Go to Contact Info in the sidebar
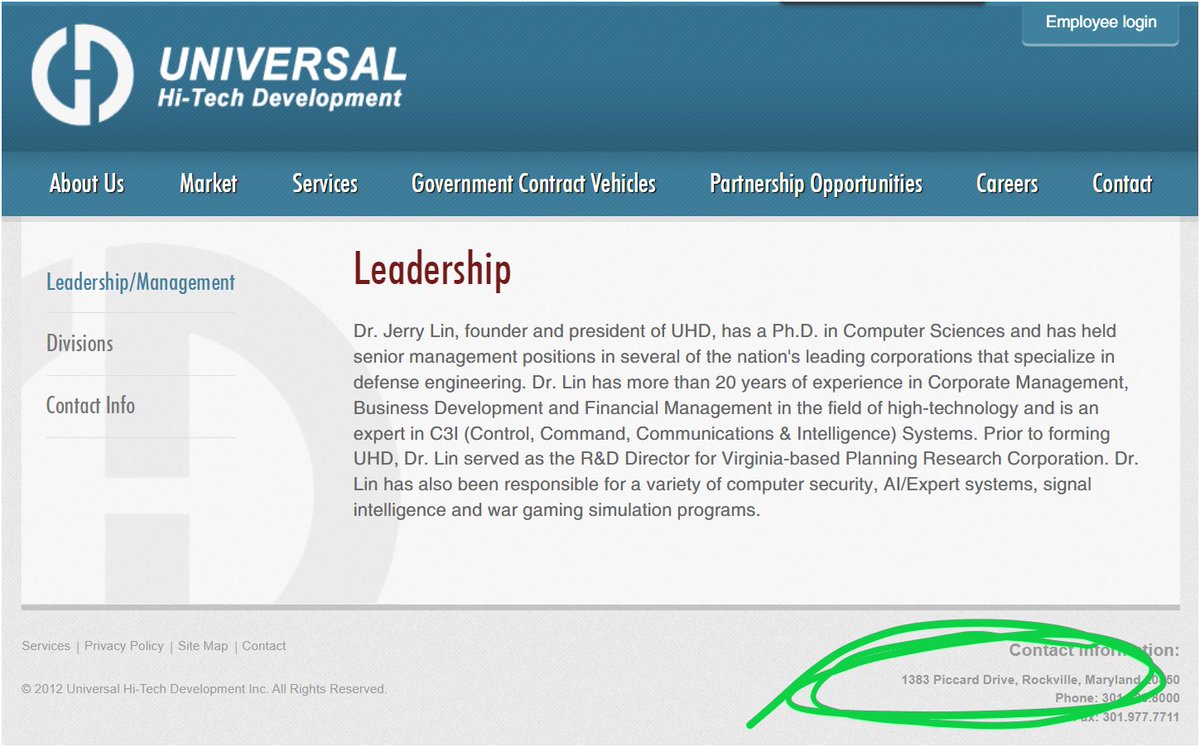The width and height of the screenshot is (1200, 747). click(90, 406)
